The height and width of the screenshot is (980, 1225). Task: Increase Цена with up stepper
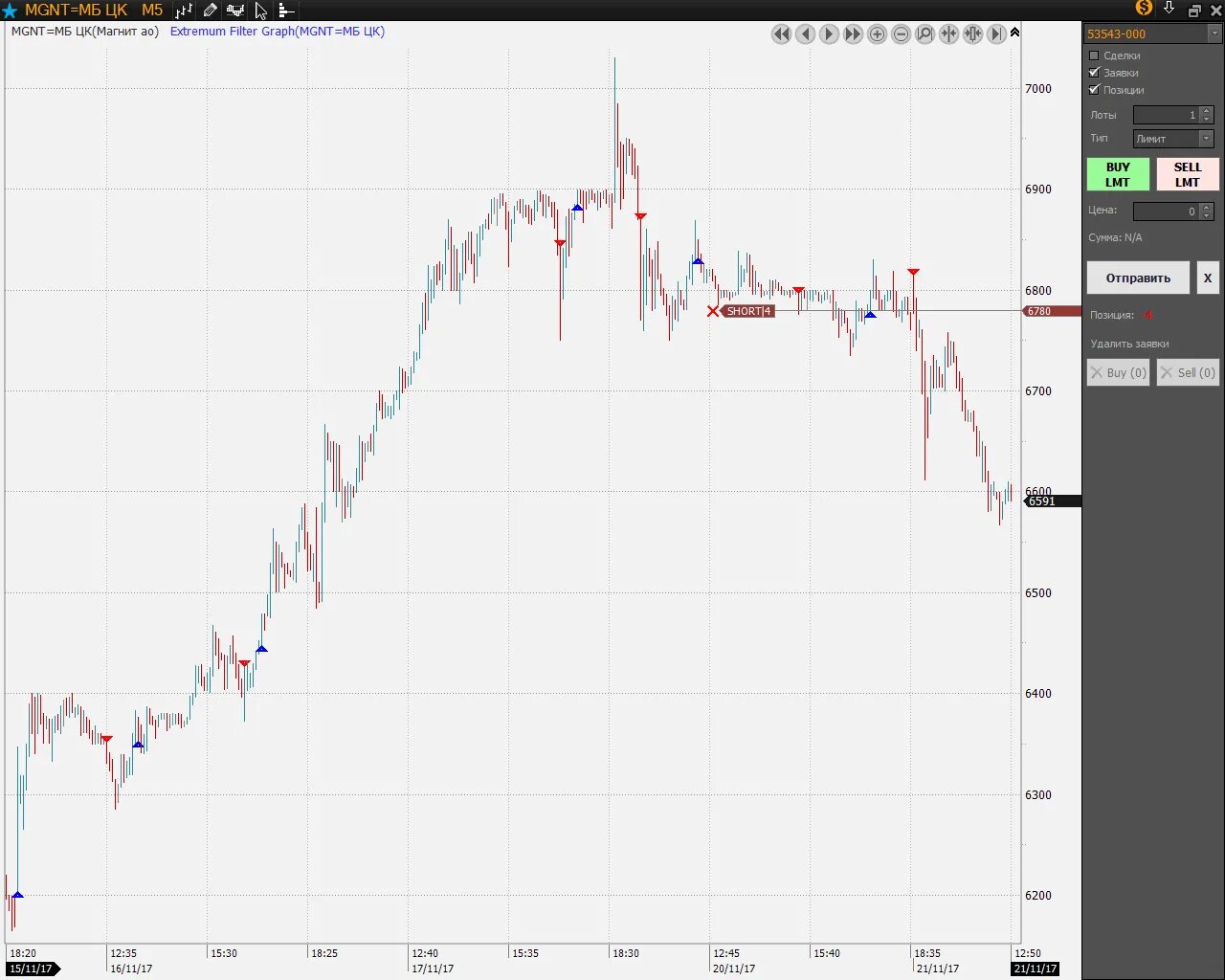1207,207
